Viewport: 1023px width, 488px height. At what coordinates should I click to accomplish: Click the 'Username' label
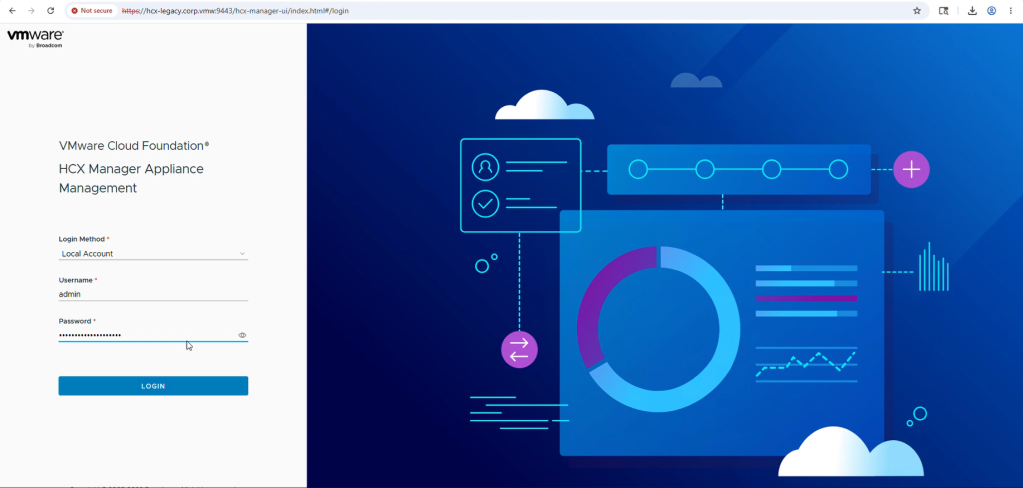[x=76, y=280]
